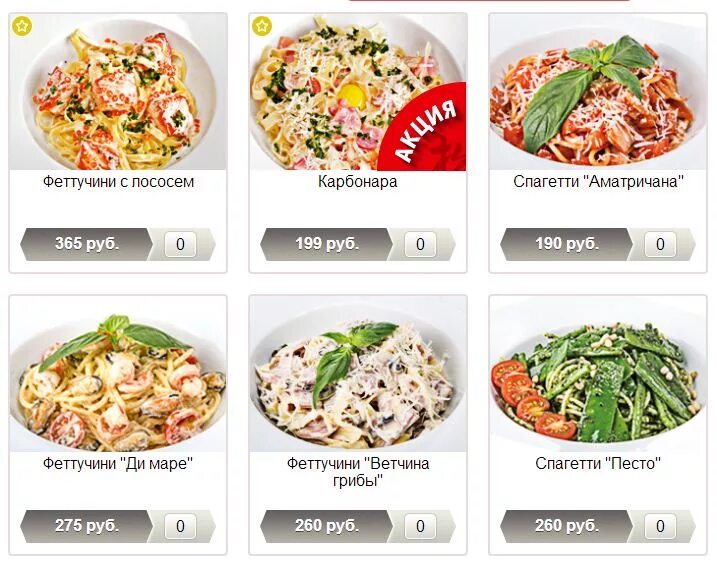The height and width of the screenshot is (574, 717).
Task: Open the Феттучини "Ветчина грибы" title link
Action: tap(358, 472)
